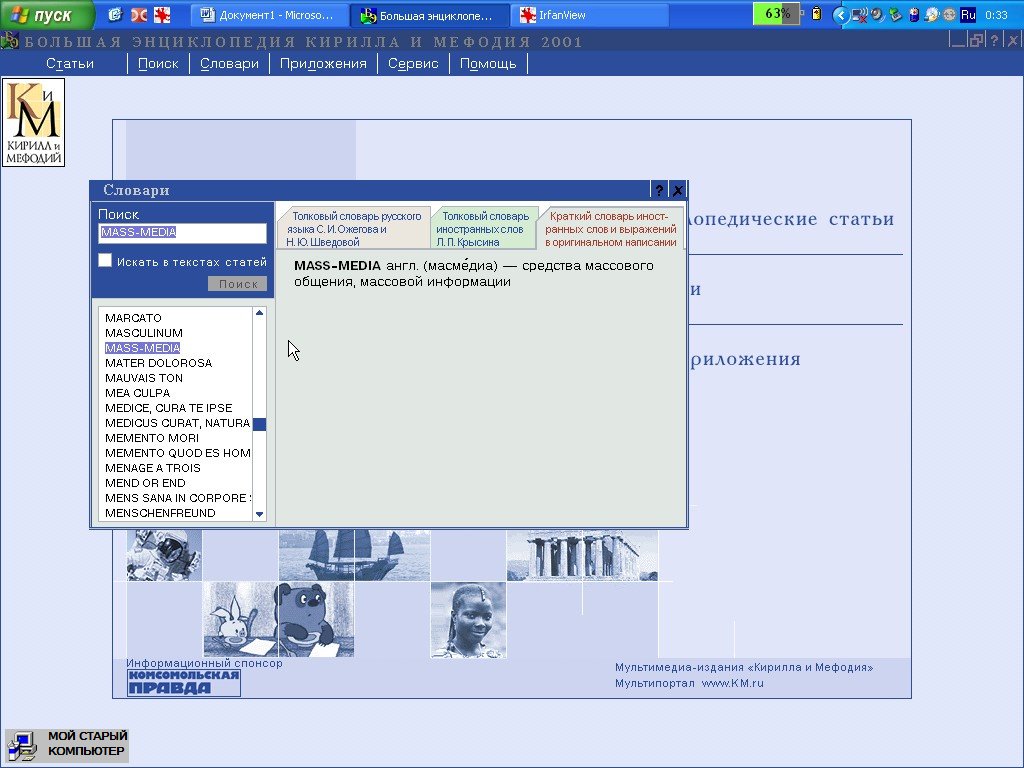The image size is (1024, 768).
Task: Open the Пуск start menu button
Action: (x=48, y=15)
